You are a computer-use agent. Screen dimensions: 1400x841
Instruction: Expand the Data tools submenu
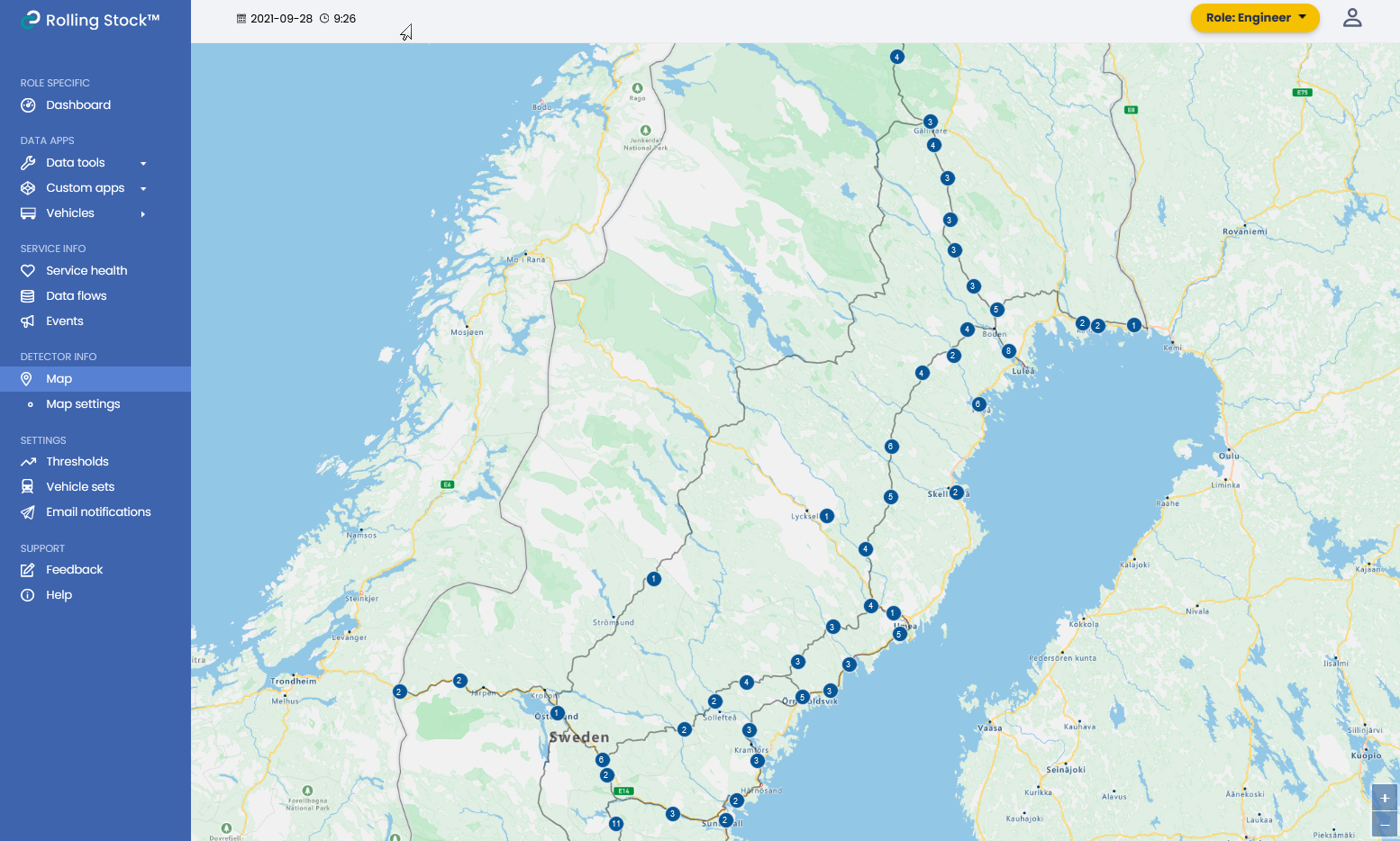143,163
